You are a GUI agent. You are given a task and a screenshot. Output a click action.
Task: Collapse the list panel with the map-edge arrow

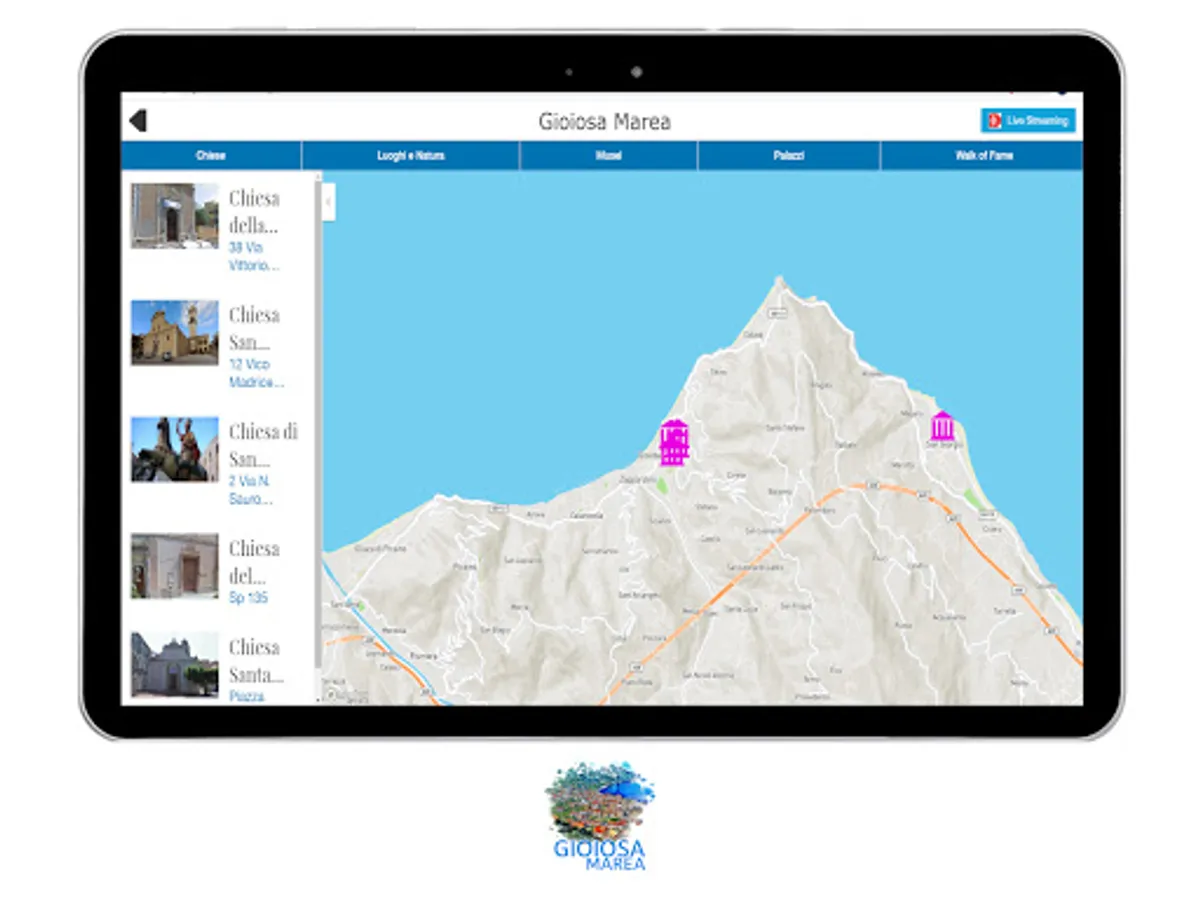[329, 203]
